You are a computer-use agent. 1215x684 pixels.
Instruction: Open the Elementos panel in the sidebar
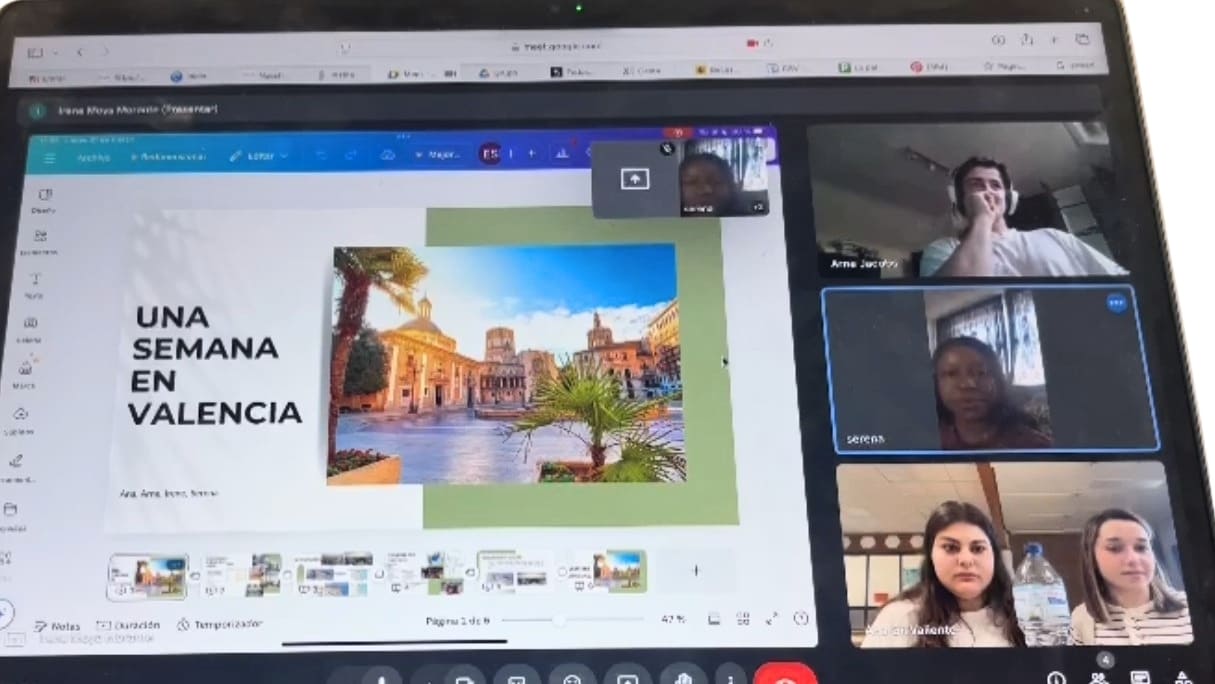(41, 240)
